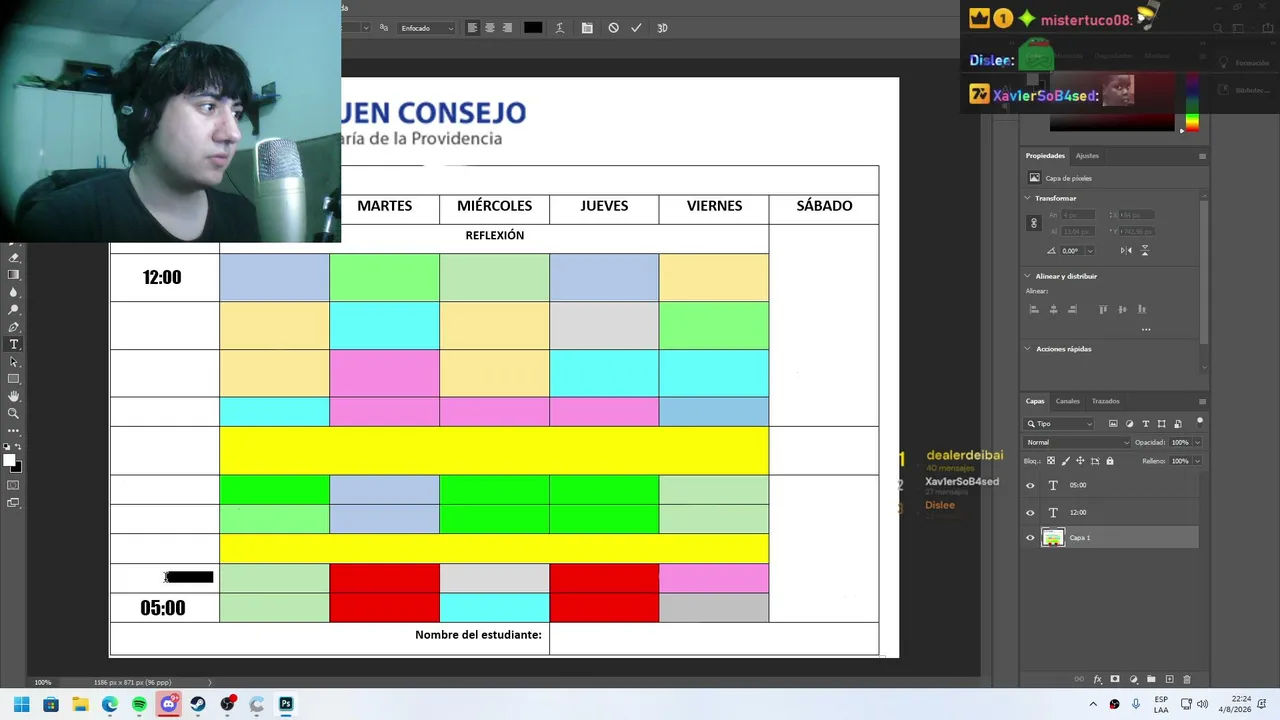Screen dimensions: 1280x720
Task: Select the Zoom tool
Action: click(x=14, y=413)
